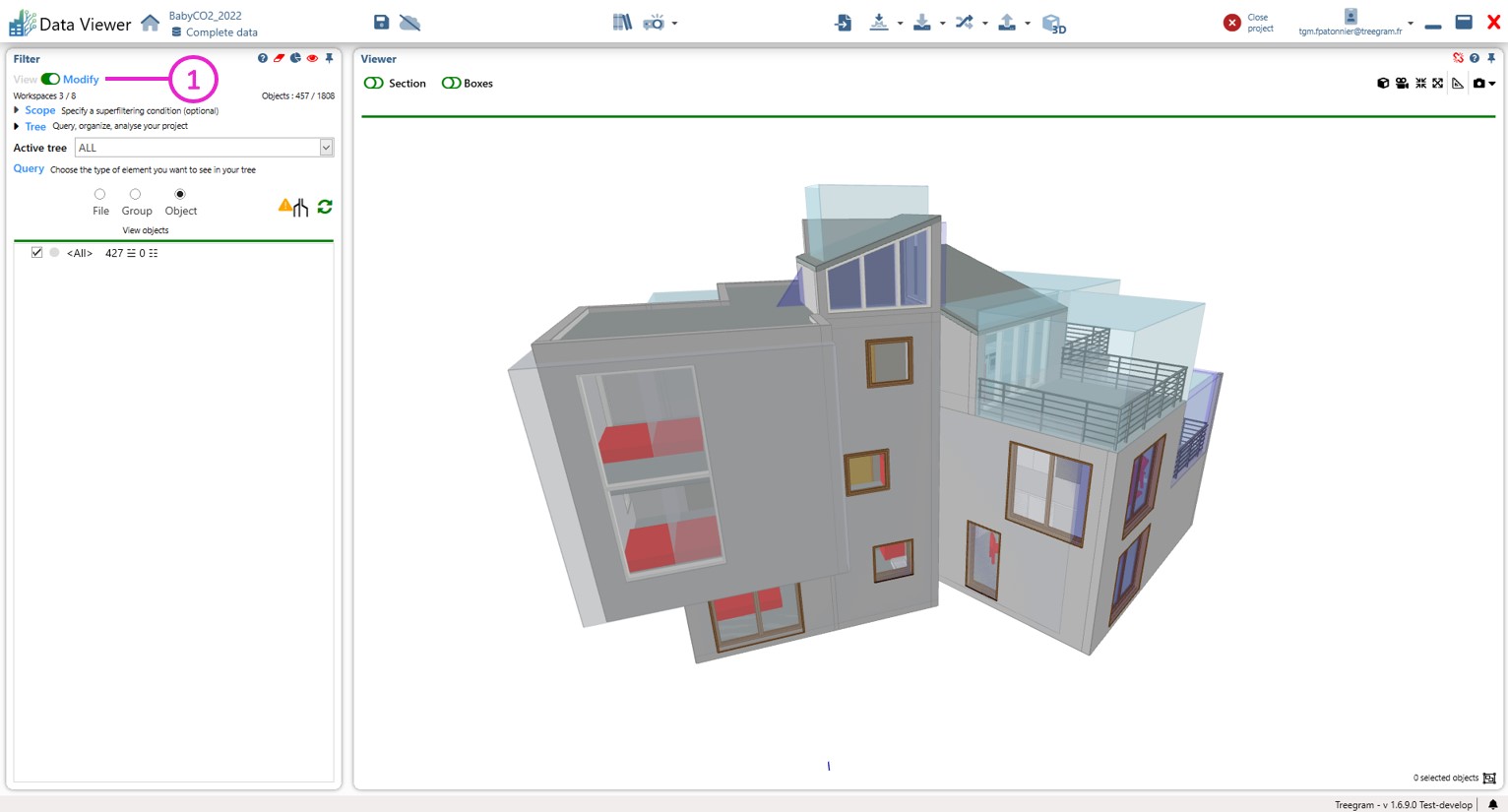
Task: Open the Active tree dropdown
Action: point(326,148)
